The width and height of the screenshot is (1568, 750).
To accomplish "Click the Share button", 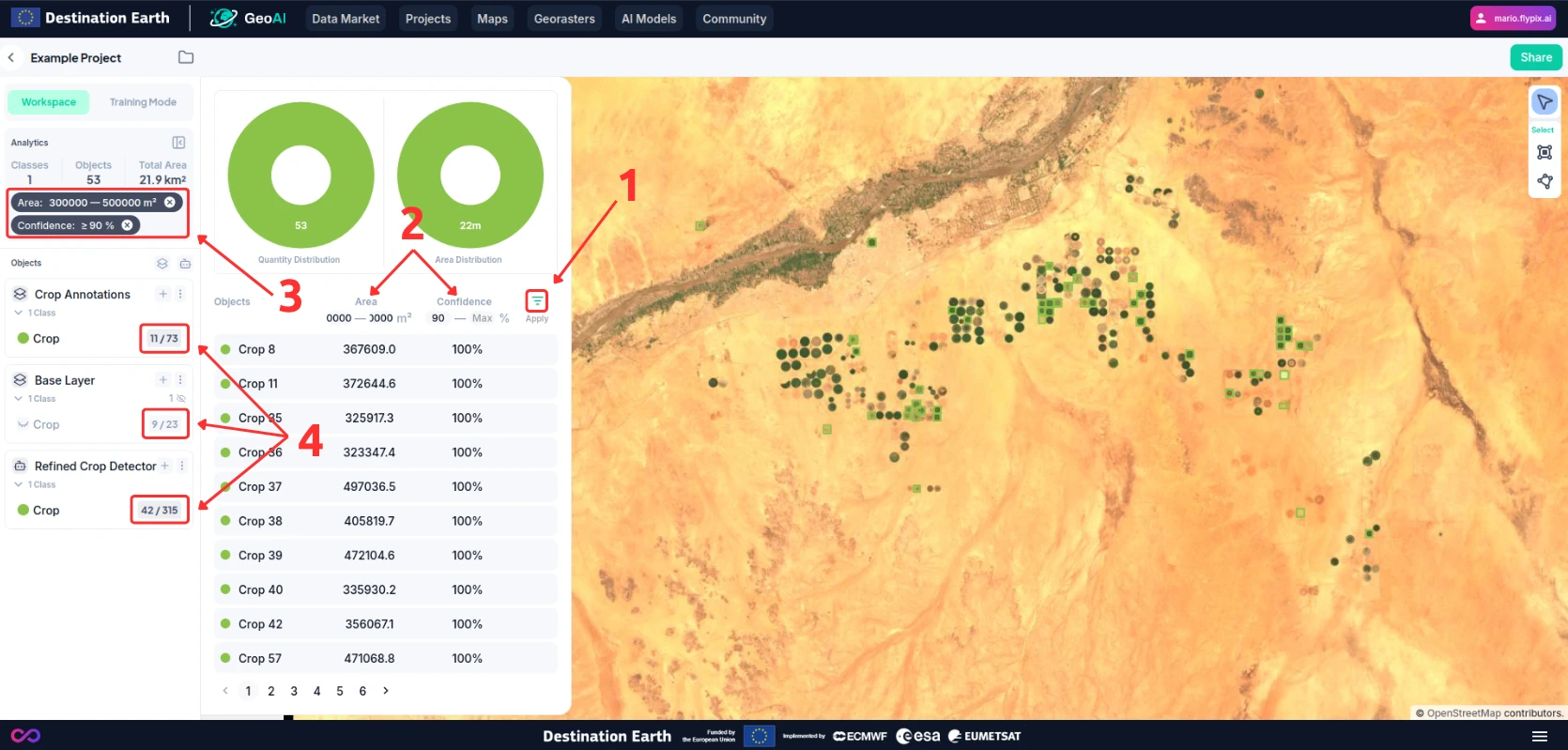I will (x=1535, y=57).
